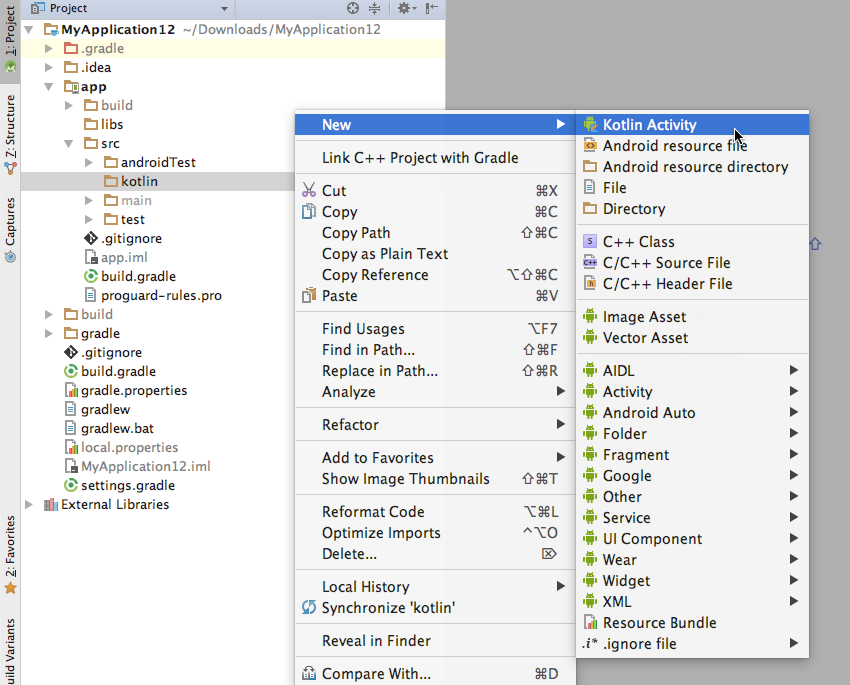Open the Widget submenu
The height and width of the screenshot is (685, 850).
[x=693, y=580]
